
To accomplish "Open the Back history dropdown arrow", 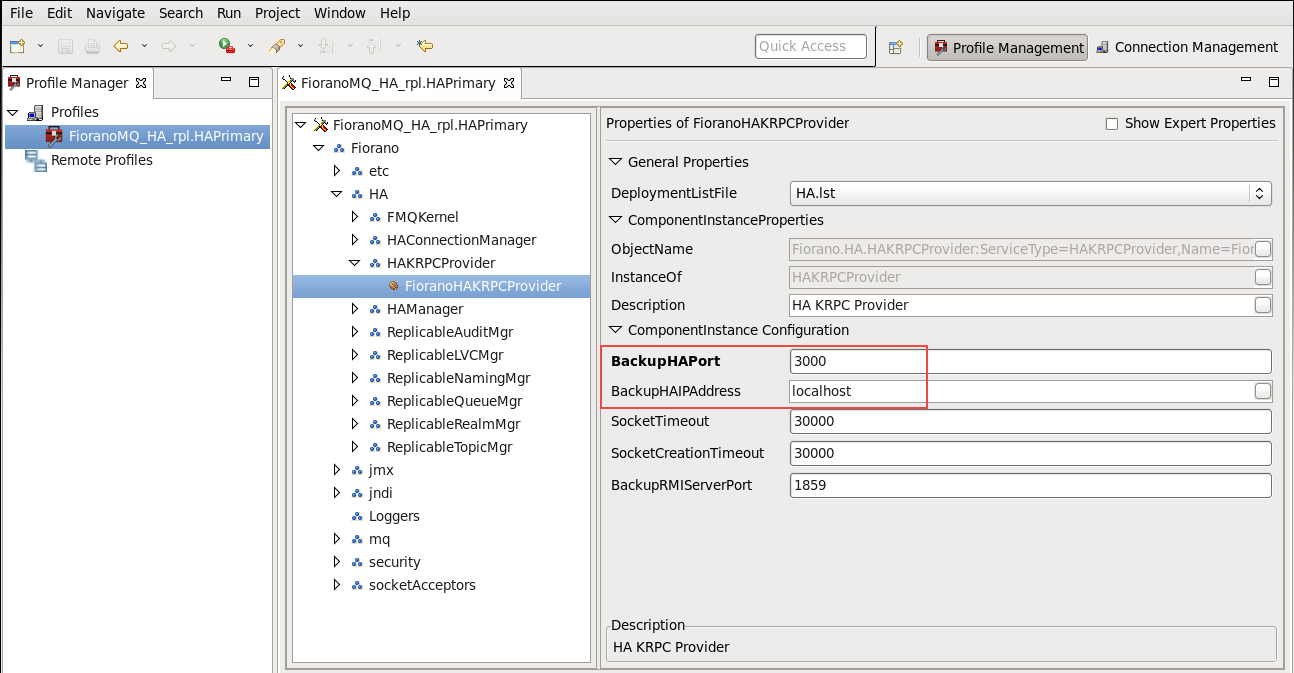I will click(x=144, y=46).
